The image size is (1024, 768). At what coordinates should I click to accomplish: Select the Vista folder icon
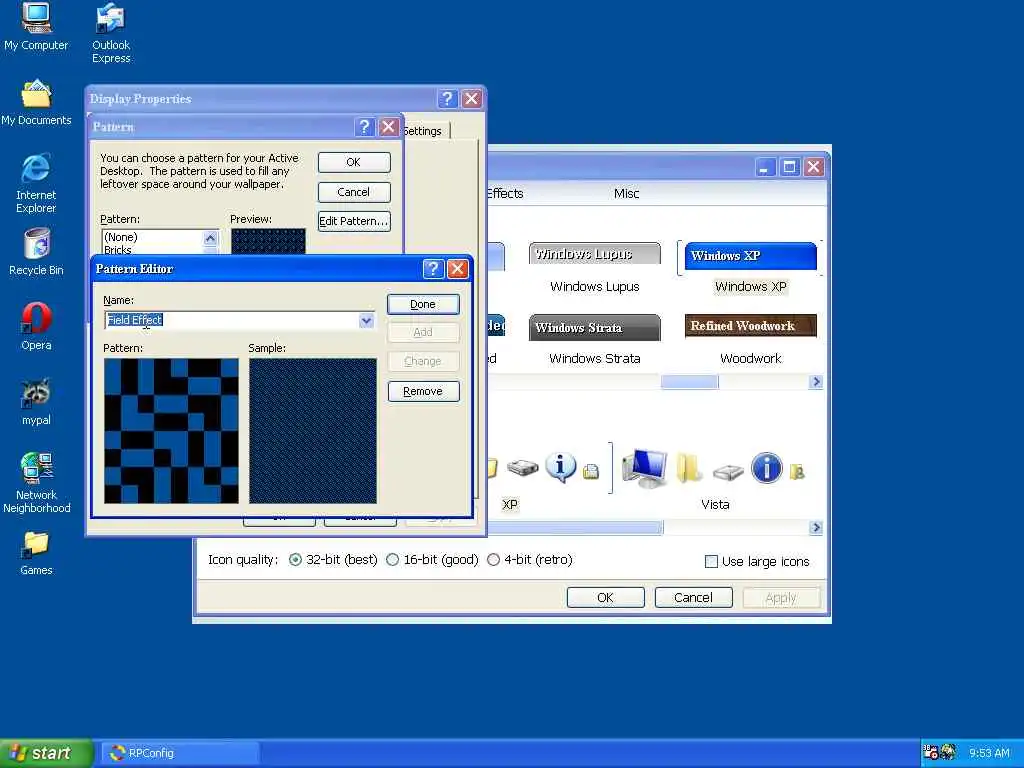click(x=688, y=468)
